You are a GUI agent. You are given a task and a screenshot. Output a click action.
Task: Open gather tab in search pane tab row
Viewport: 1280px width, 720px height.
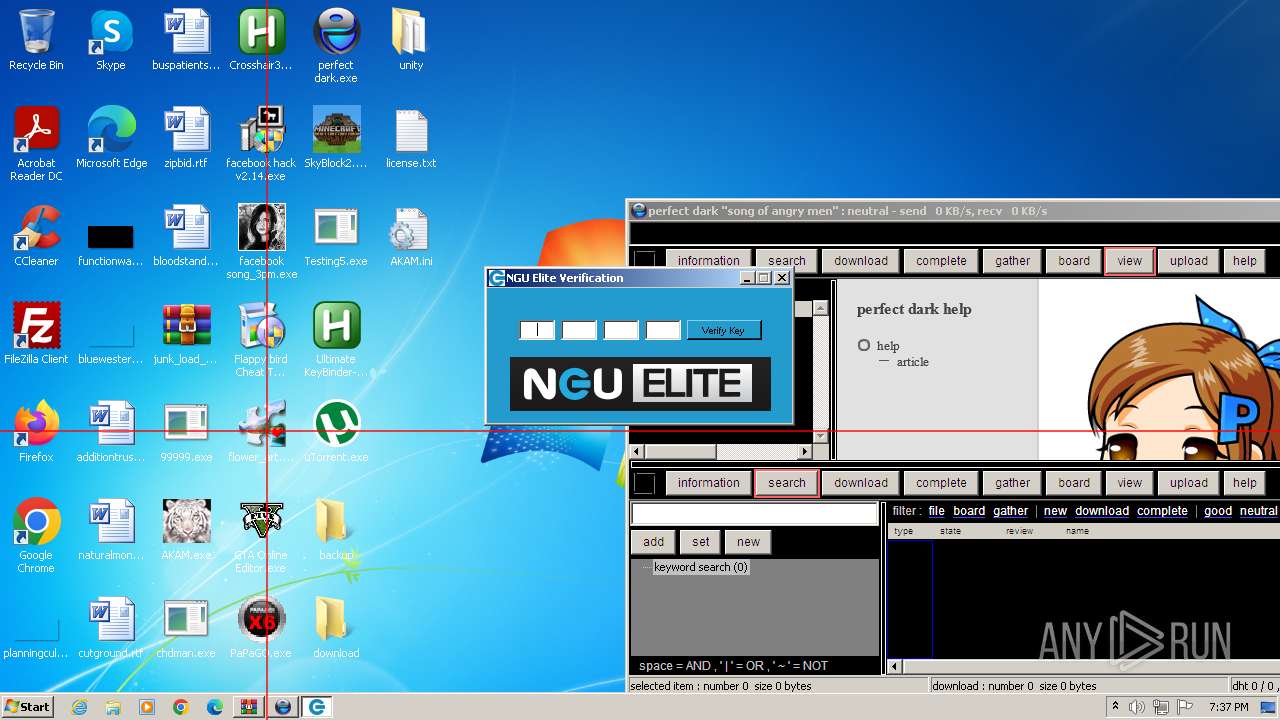pyautogui.click(x=1012, y=483)
